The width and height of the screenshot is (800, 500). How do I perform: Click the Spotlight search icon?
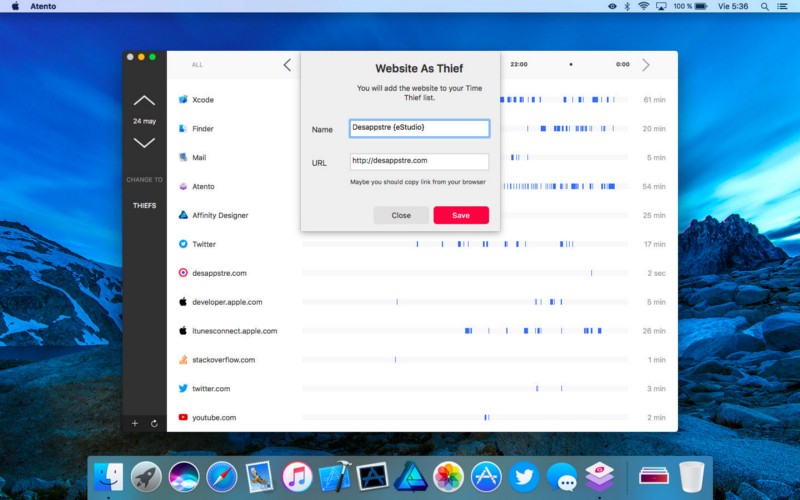click(x=764, y=6)
